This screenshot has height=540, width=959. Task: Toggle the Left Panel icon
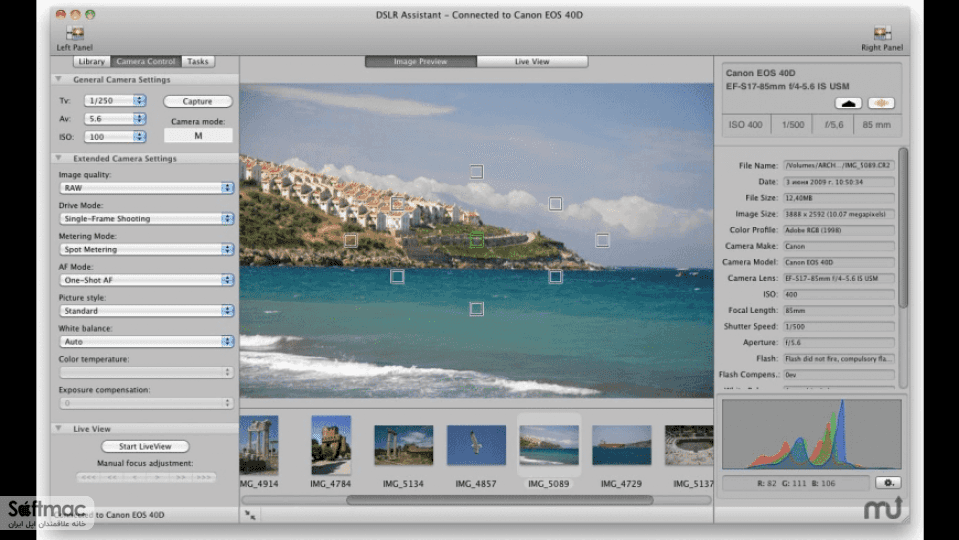pyautogui.click(x=75, y=34)
